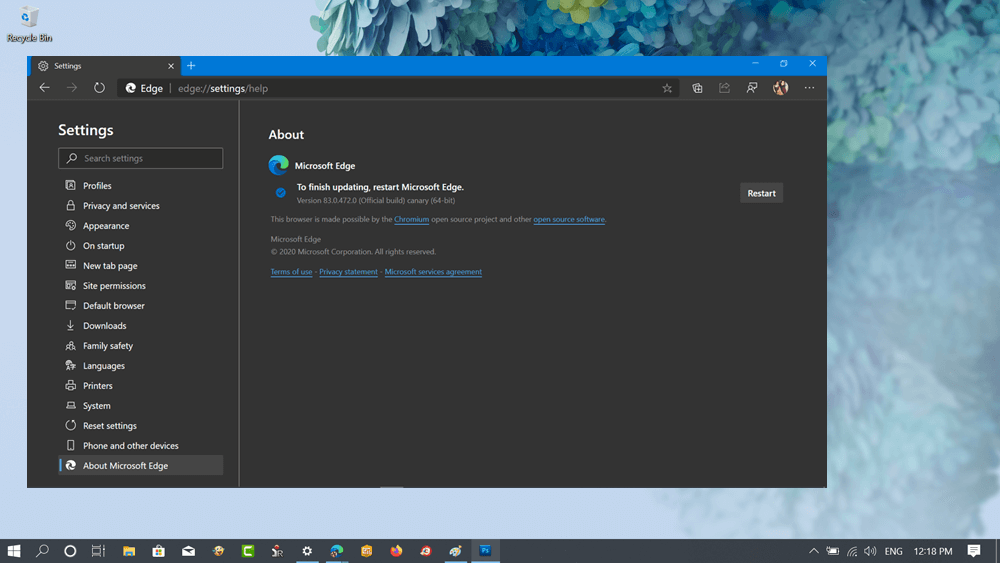Open the Send feedback icon
This screenshot has height=563, width=1000.
(x=752, y=88)
